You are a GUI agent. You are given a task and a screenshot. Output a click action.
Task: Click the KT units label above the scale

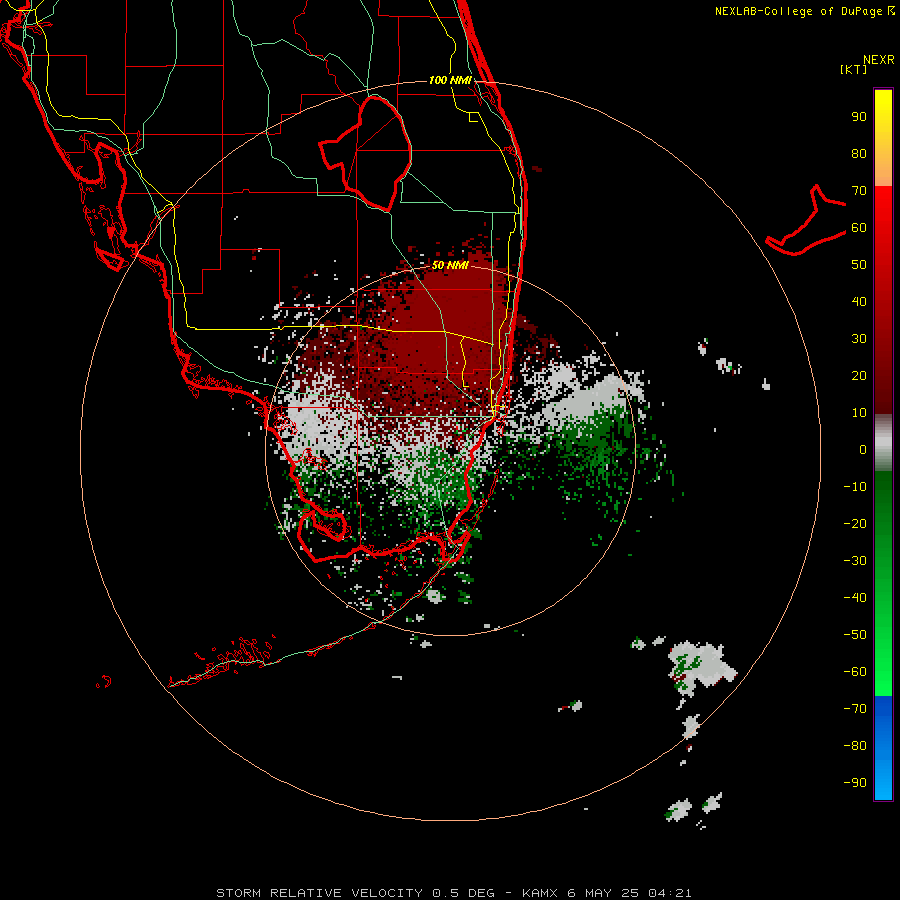tap(854, 69)
